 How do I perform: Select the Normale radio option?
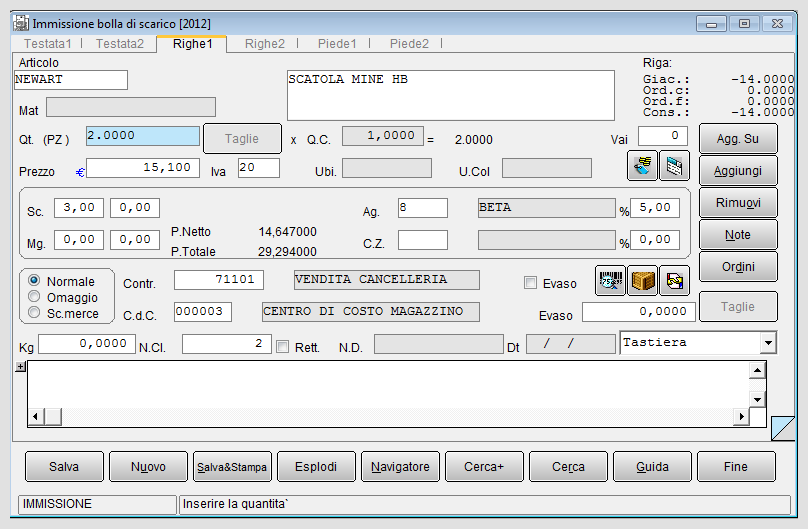[x=34, y=281]
